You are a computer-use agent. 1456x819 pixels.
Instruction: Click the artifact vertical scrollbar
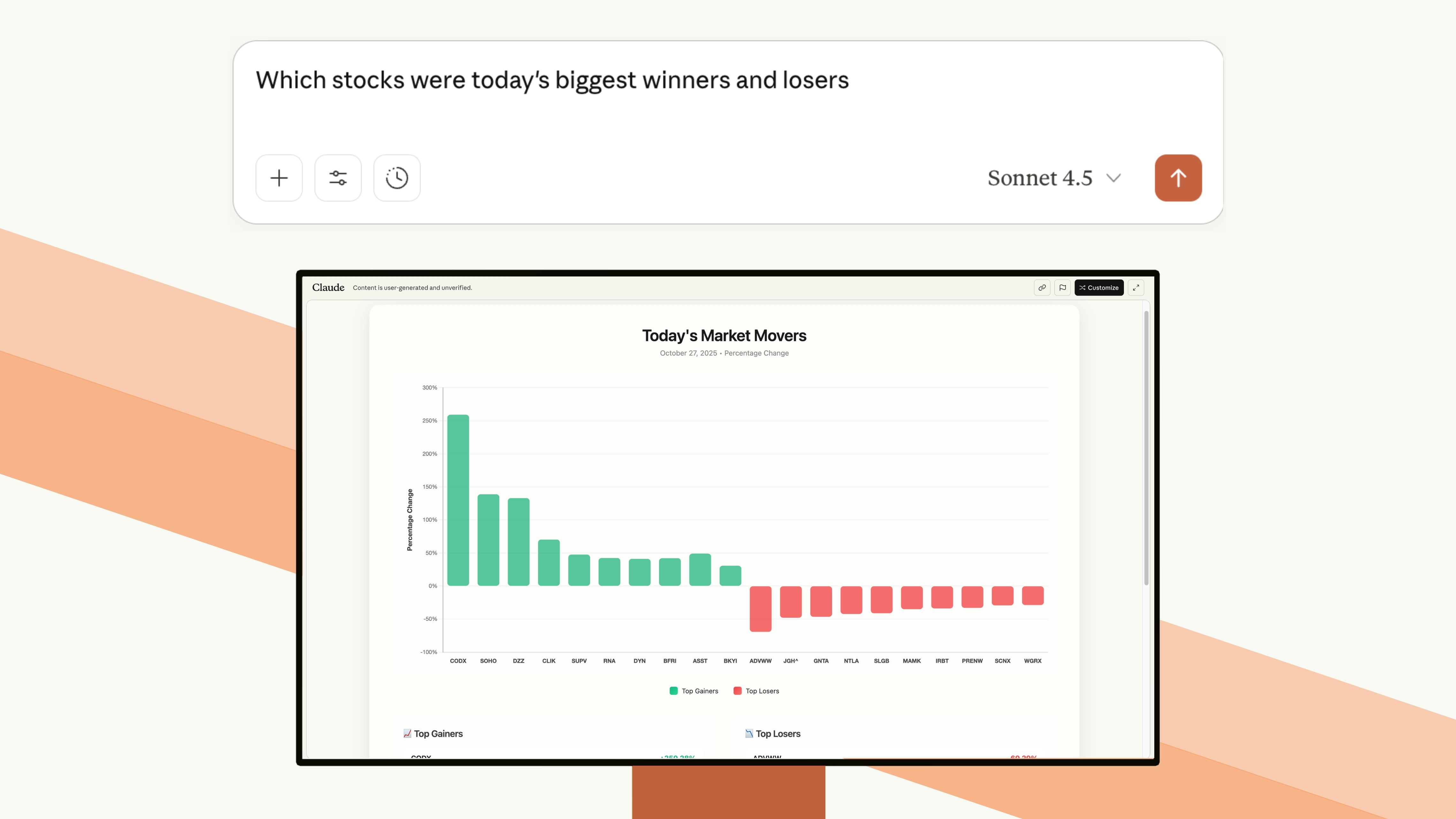click(x=1146, y=446)
